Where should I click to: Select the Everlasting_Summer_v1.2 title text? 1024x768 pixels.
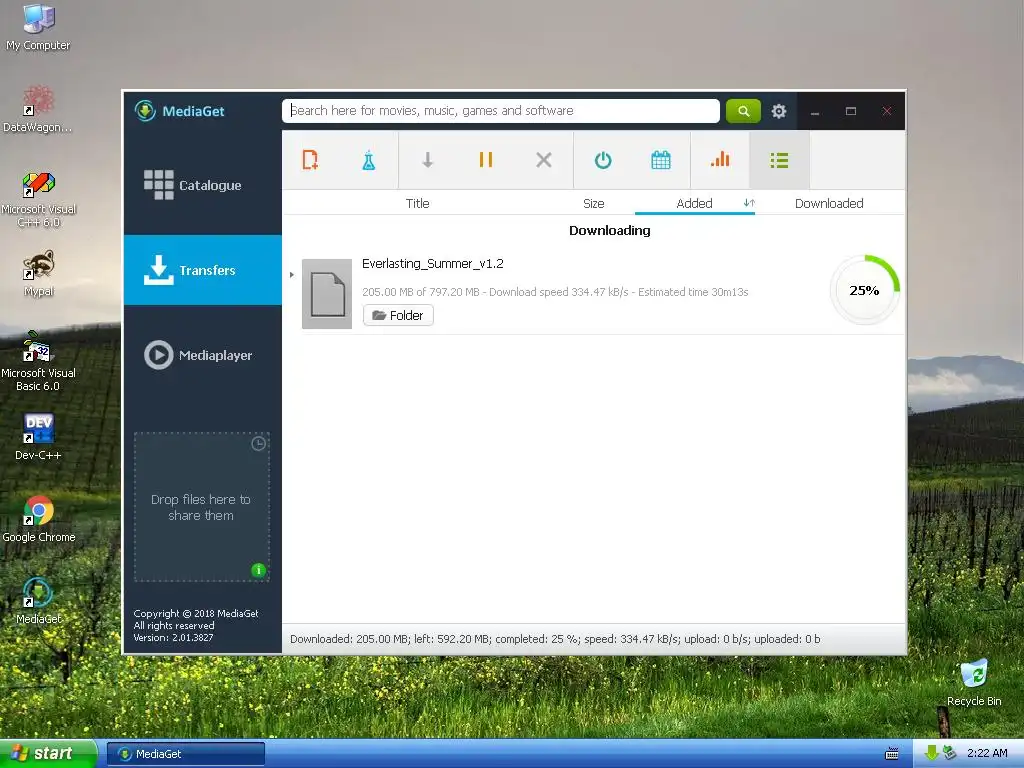pyautogui.click(x=432, y=264)
